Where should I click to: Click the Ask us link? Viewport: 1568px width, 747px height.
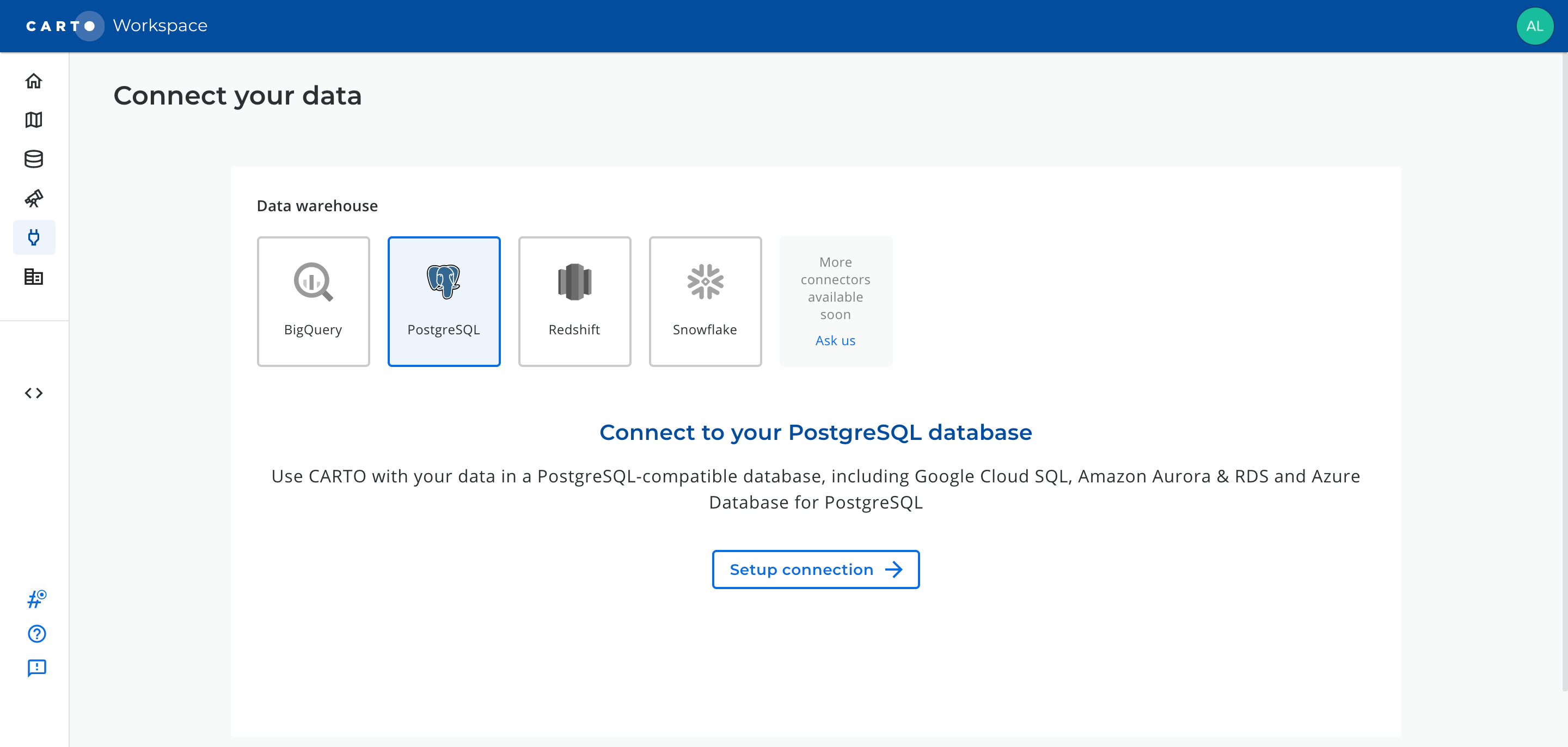tap(835, 340)
